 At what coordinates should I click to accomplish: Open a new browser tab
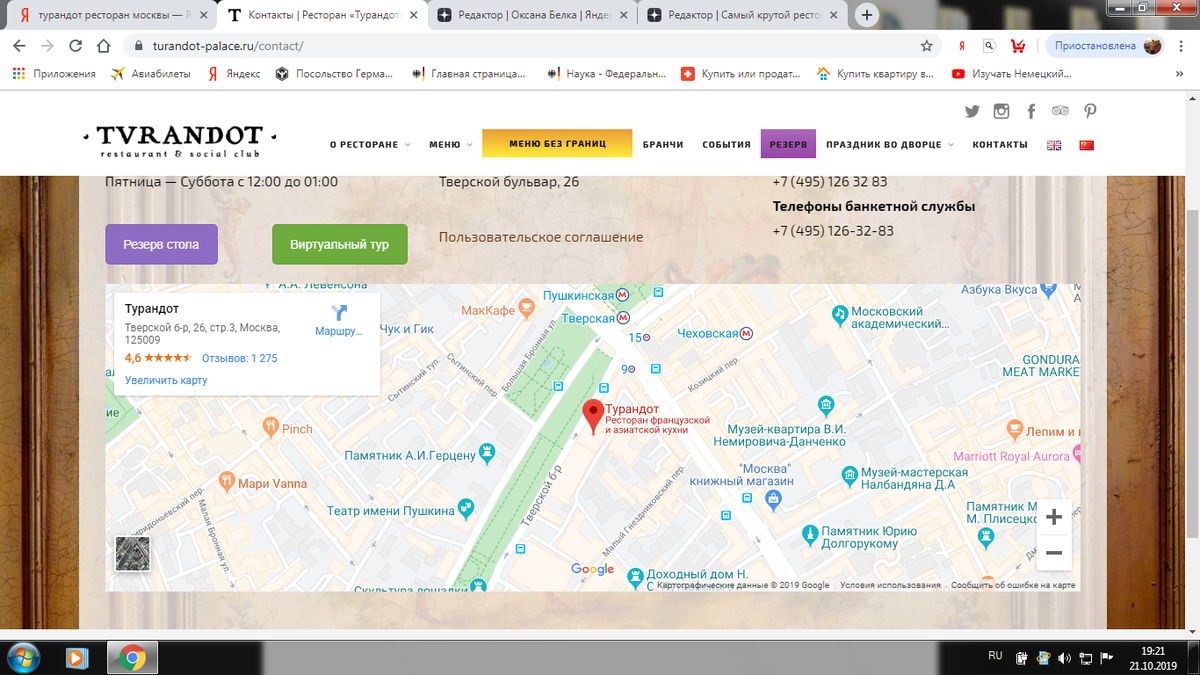click(866, 15)
